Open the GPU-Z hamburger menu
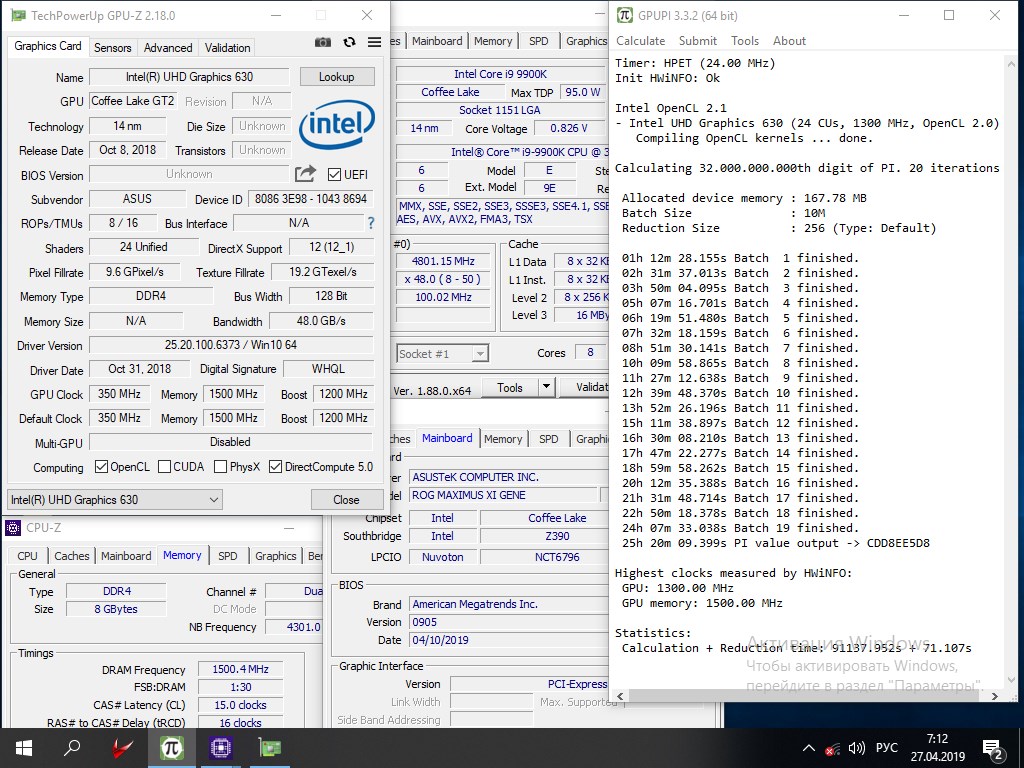The width and height of the screenshot is (1024, 768). [374, 42]
